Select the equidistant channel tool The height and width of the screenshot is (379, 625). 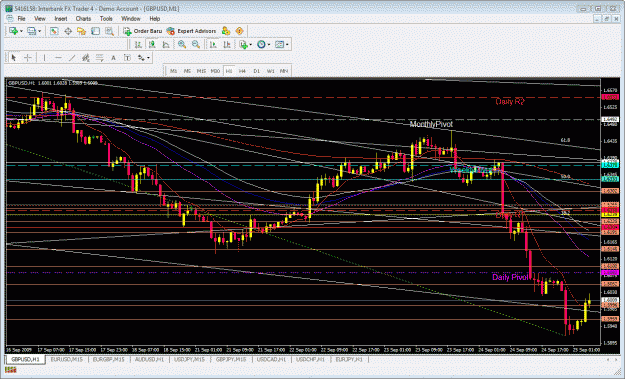pos(85,58)
